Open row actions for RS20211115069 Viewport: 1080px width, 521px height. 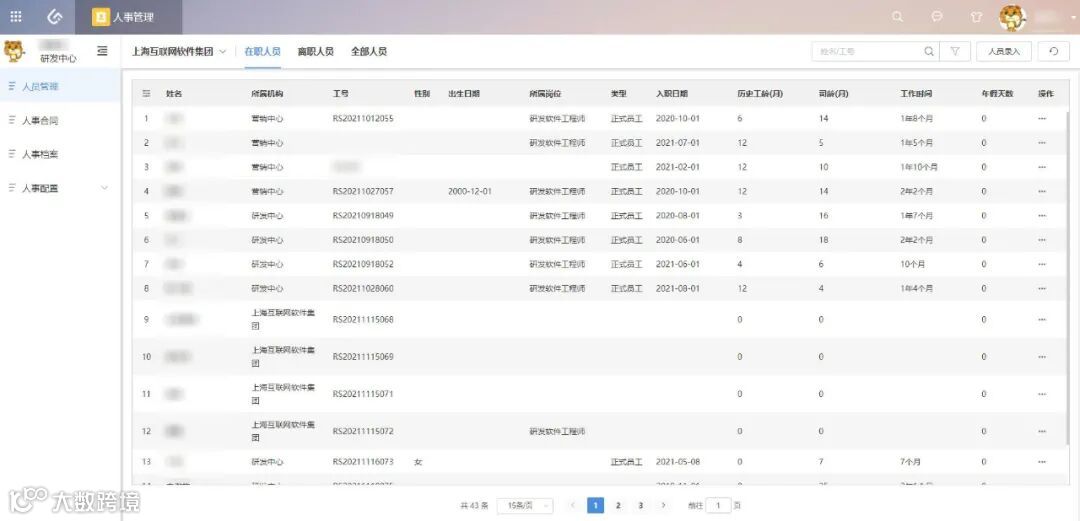1042,356
